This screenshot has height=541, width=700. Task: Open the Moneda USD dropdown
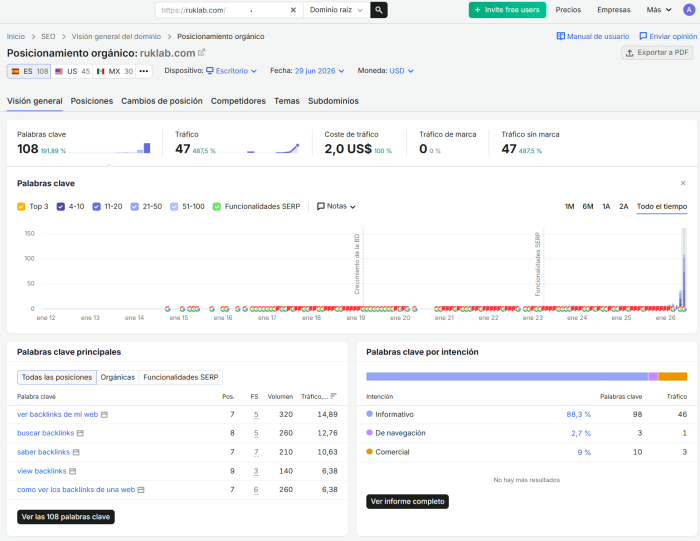tap(401, 71)
